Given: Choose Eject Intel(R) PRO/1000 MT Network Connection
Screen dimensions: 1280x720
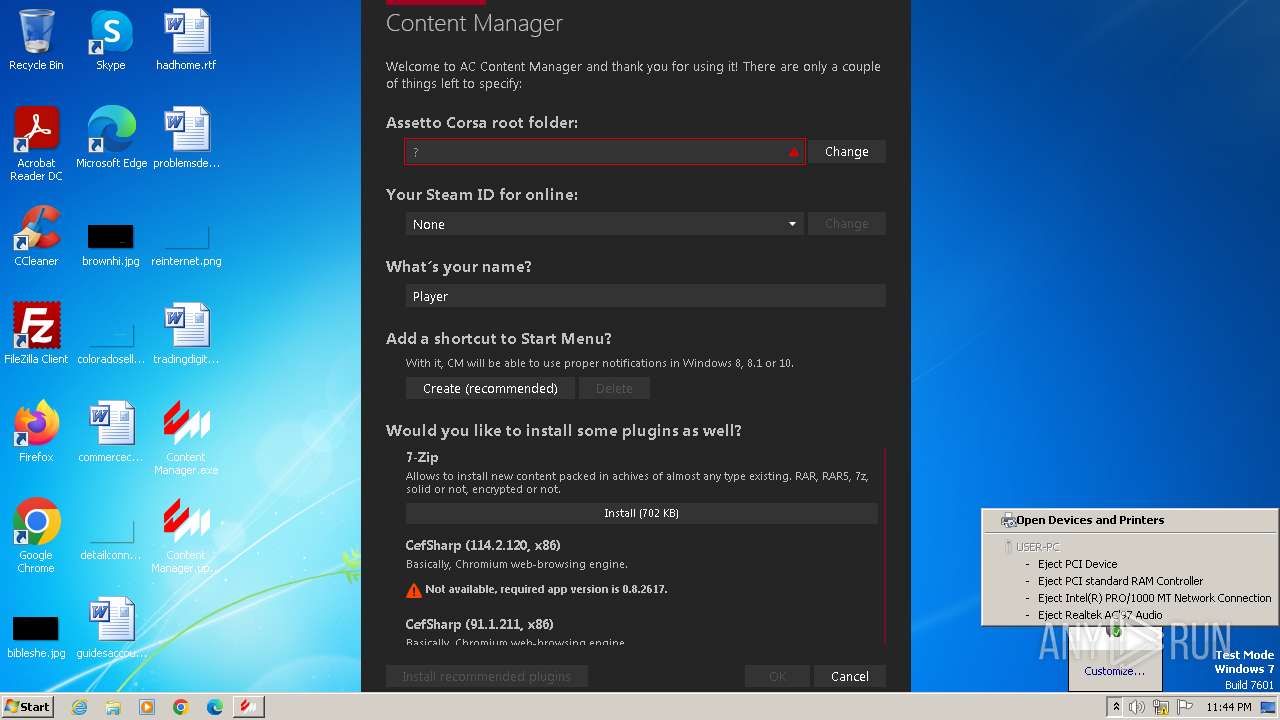Looking at the screenshot, I should point(1154,598).
